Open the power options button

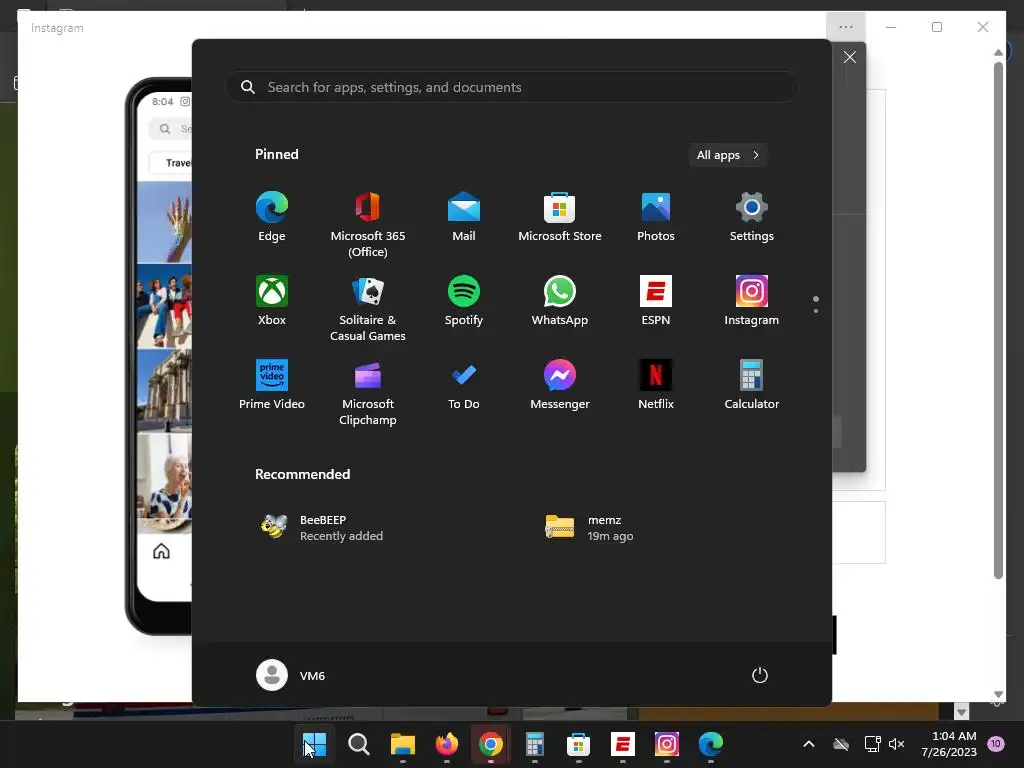click(760, 675)
